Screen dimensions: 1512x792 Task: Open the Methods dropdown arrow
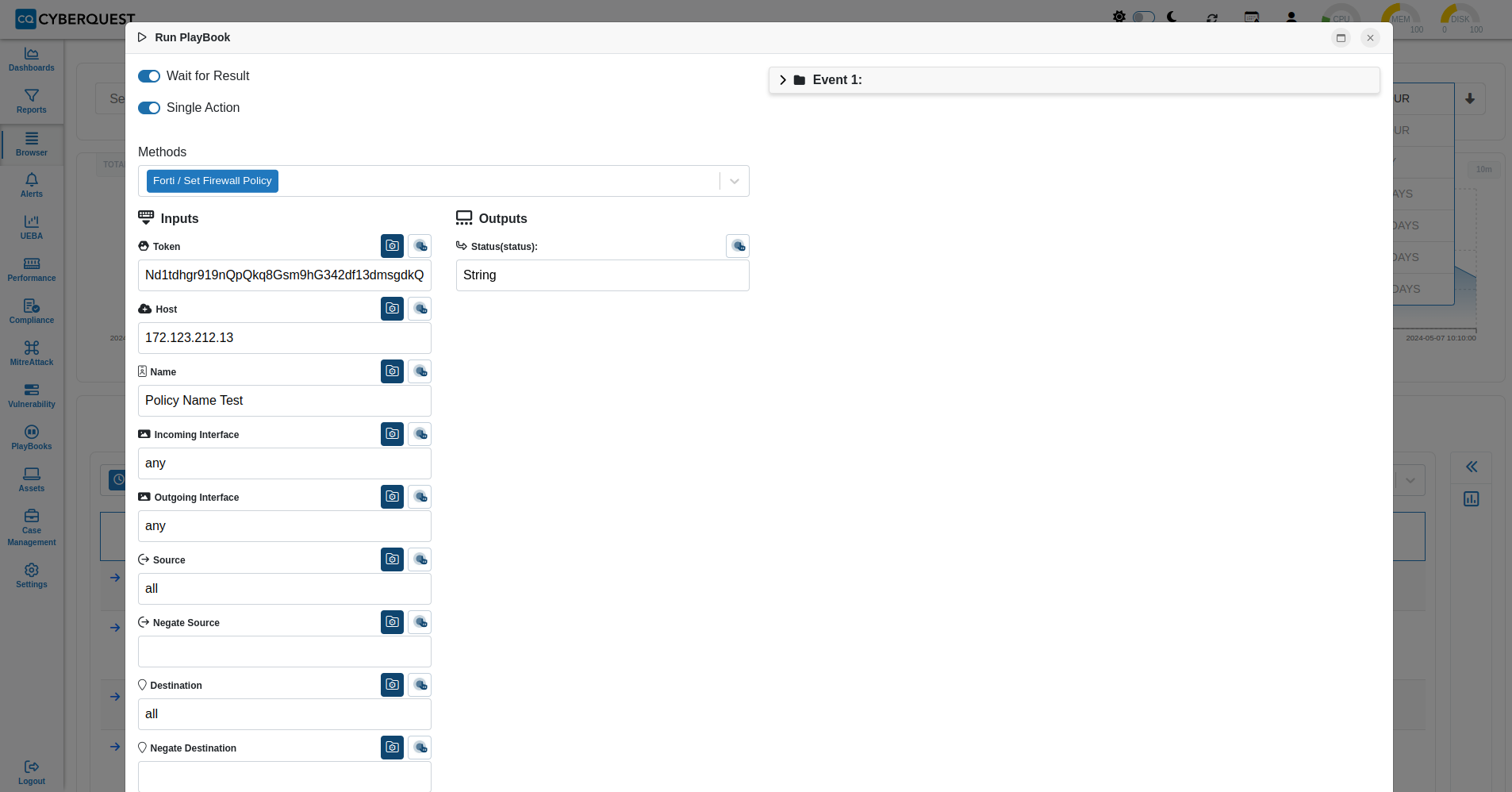pyautogui.click(x=735, y=181)
